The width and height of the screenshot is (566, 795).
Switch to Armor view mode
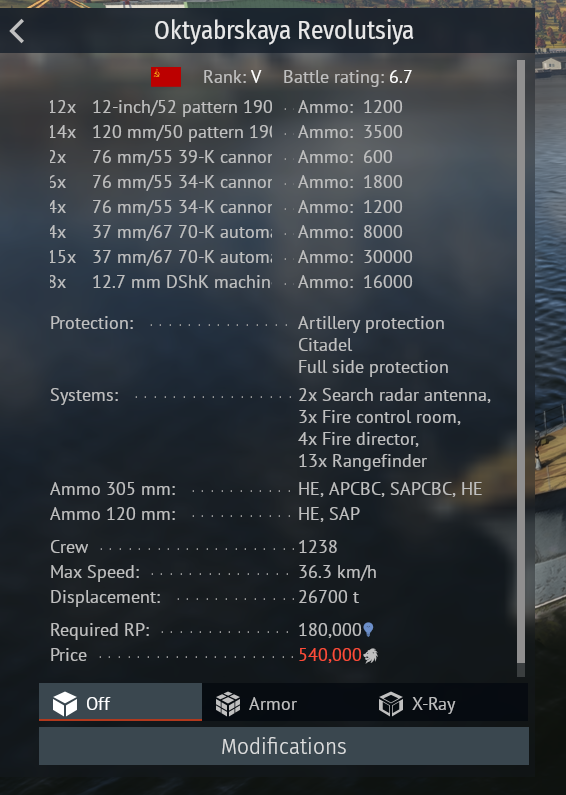(x=283, y=702)
